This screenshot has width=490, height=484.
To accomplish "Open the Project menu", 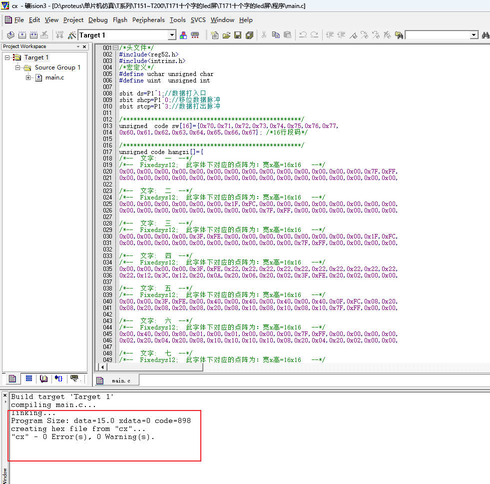I will (73, 20).
